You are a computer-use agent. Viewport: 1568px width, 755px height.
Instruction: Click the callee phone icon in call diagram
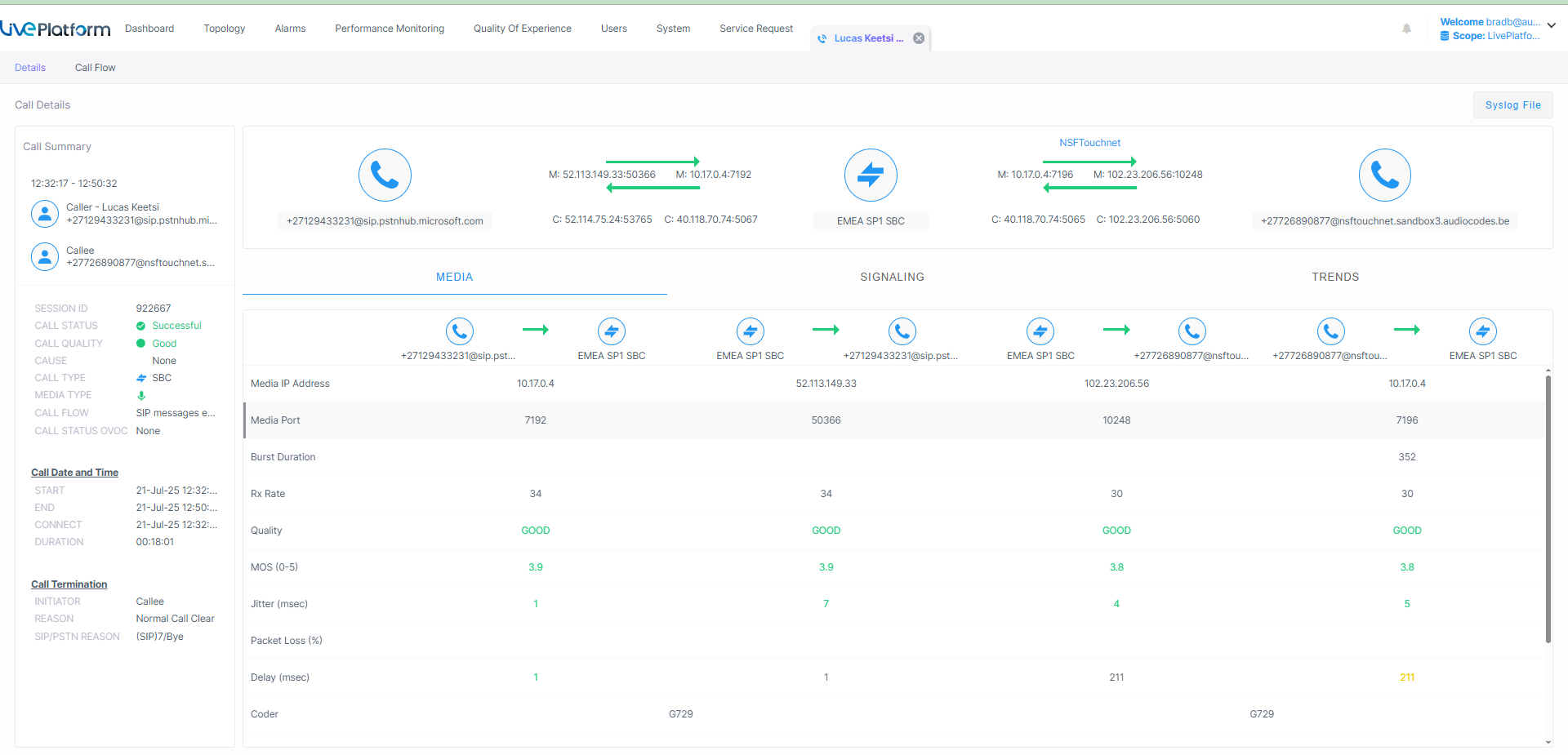(1384, 175)
